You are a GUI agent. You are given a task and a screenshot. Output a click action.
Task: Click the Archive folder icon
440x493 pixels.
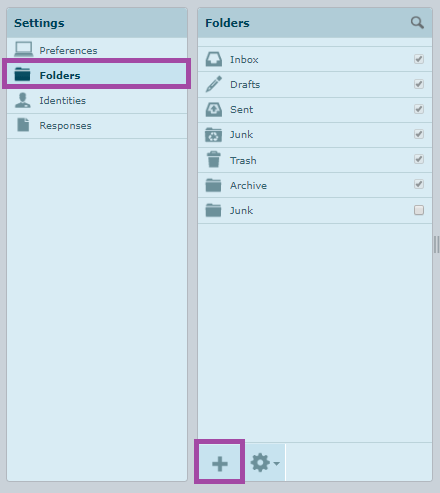click(x=213, y=185)
